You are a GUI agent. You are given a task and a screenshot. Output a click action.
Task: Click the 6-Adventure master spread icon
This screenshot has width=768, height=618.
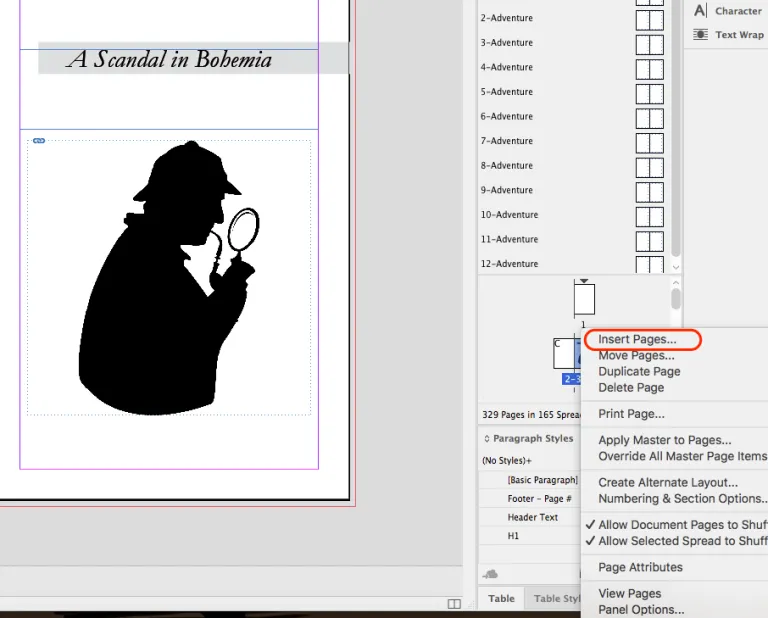pos(649,118)
